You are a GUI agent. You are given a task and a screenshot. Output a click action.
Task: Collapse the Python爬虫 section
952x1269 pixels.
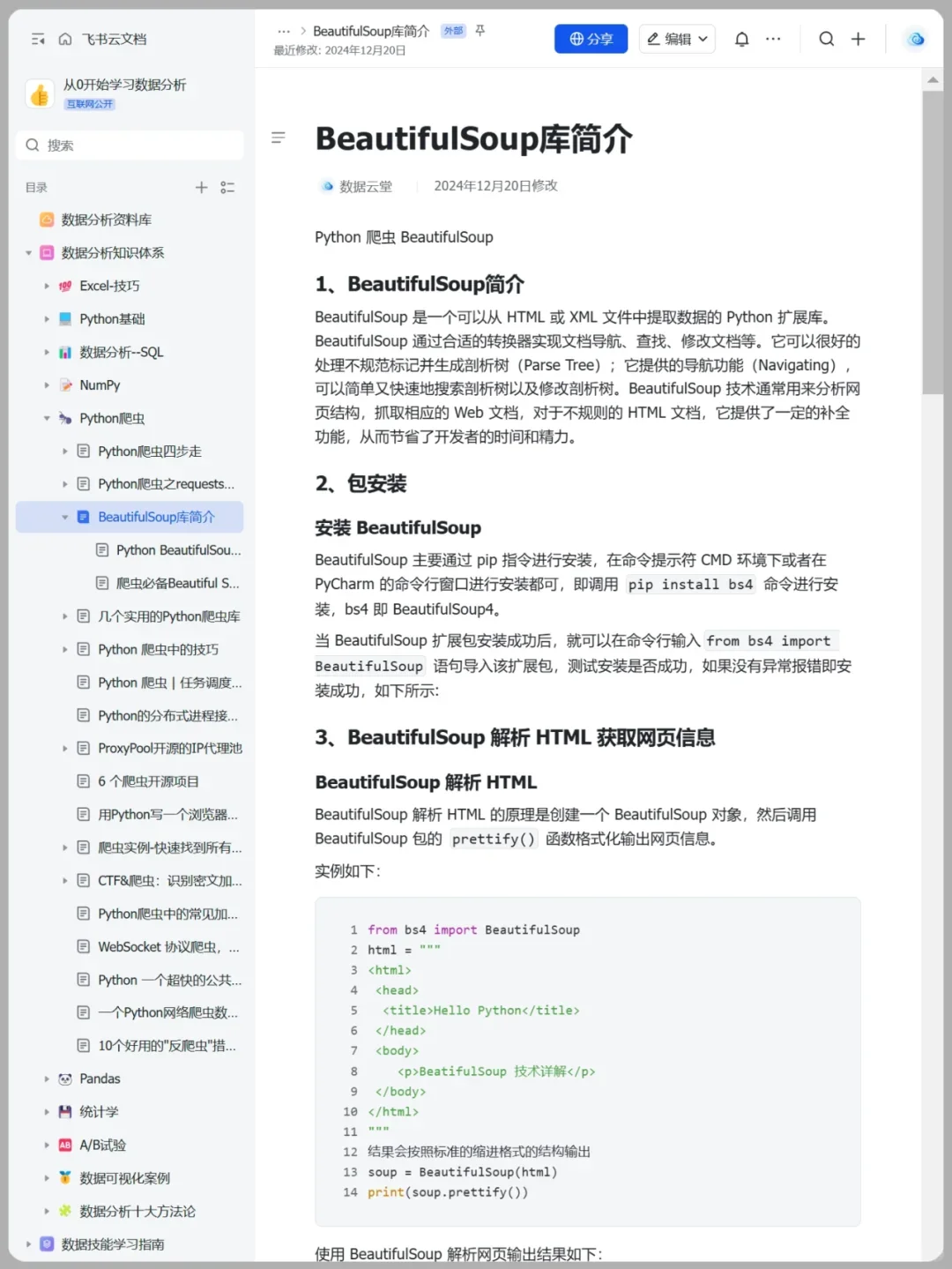coord(47,418)
